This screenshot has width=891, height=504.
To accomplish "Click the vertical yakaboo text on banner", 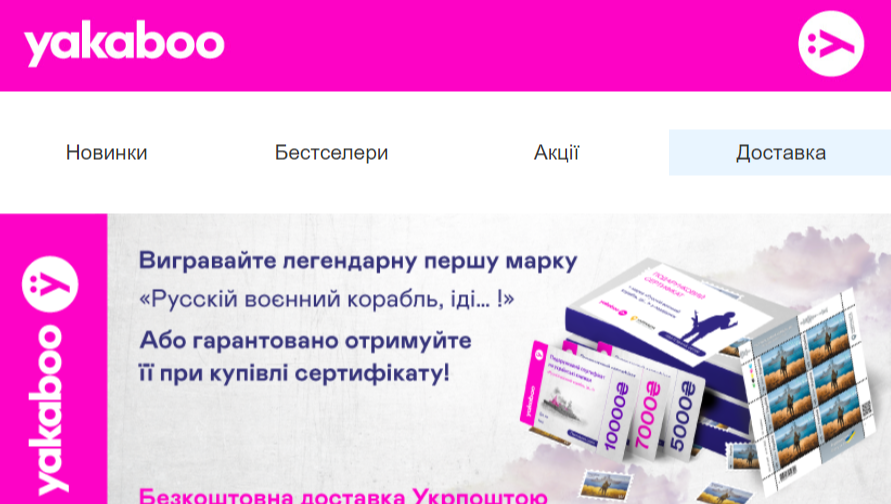I will (x=50, y=409).
